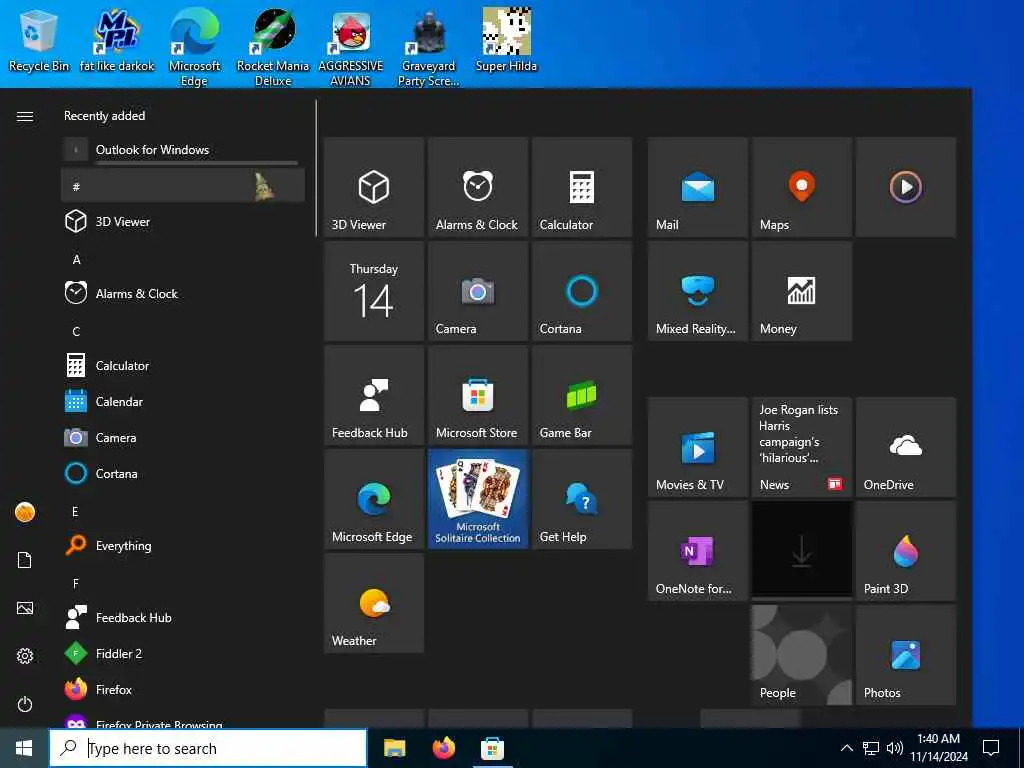Launch Firefox from the app list

tap(183, 689)
